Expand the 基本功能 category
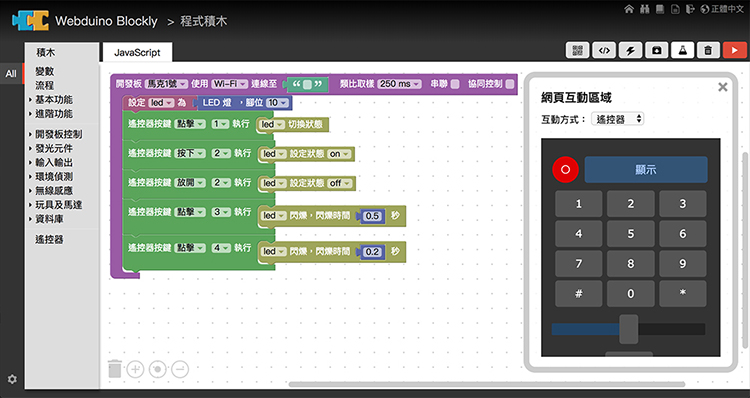This screenshot has height=398, width=750. [x=54, y=100]
